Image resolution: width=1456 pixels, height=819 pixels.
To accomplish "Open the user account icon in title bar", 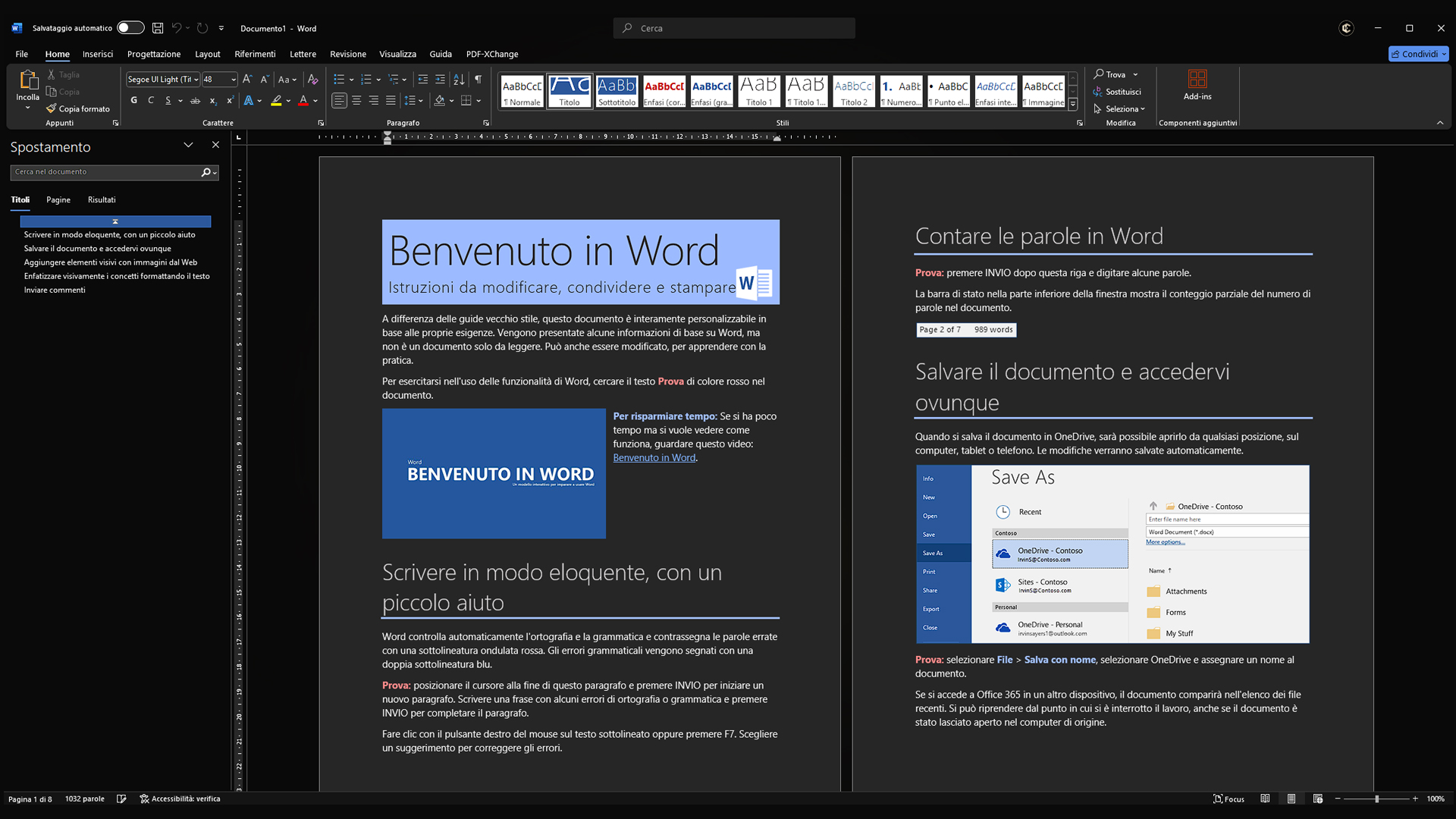I will [x=1347, y=28].
